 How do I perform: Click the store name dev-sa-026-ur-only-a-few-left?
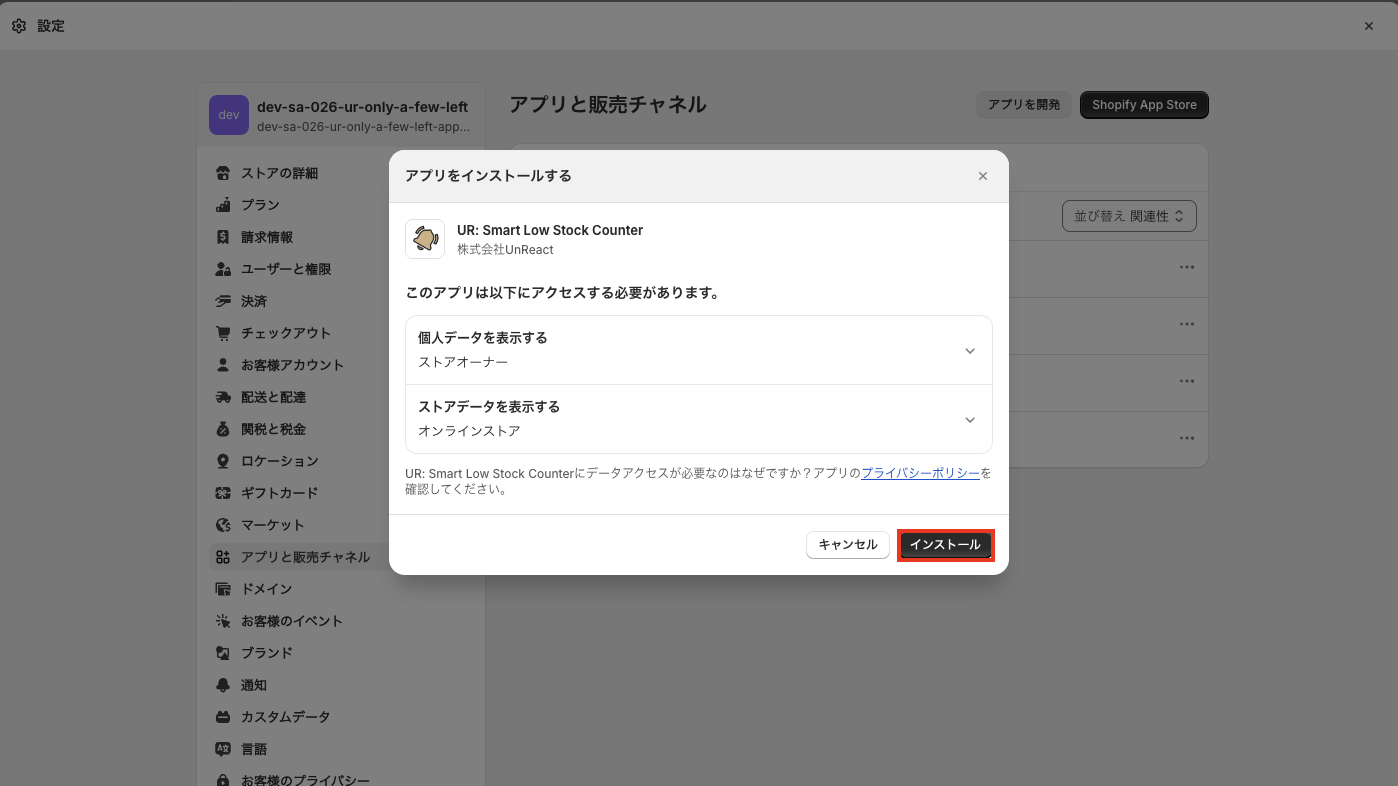tap(362, 106)
